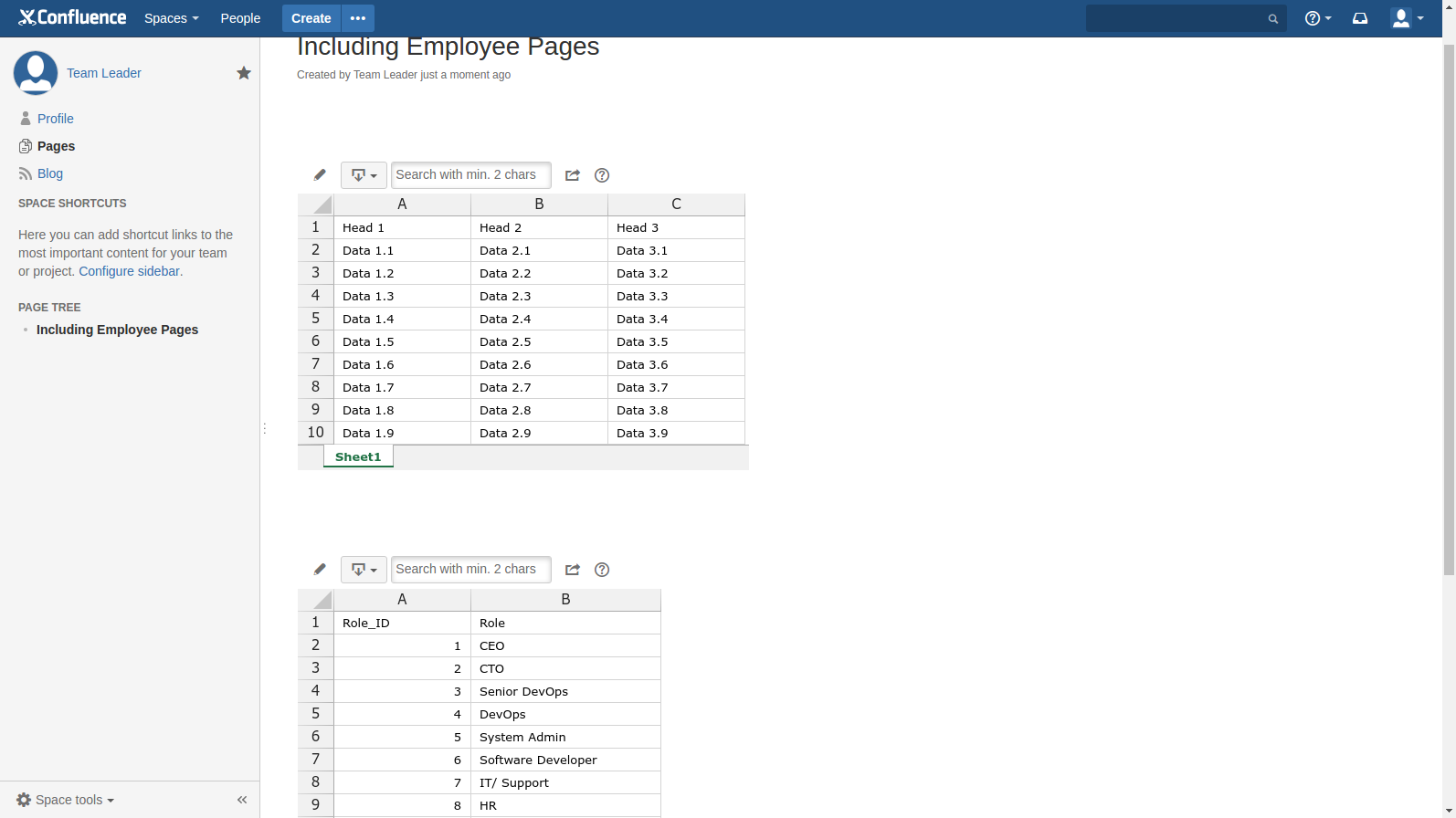This screenshot has width=1456, height=818.
Task: Open the notifications tray icon in header
Action: (1360, 18)
